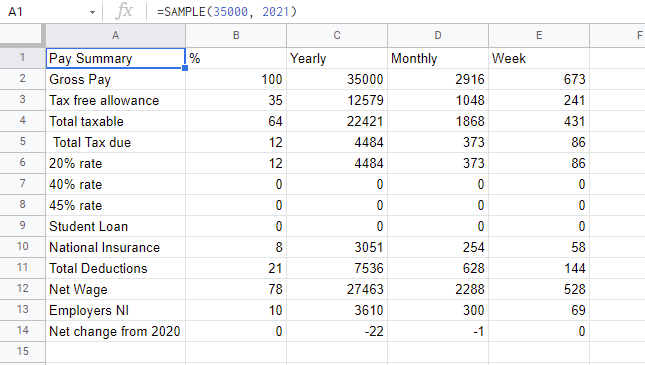Select column D header
This screenshot has height=365, width=645.
click(438, 35)
